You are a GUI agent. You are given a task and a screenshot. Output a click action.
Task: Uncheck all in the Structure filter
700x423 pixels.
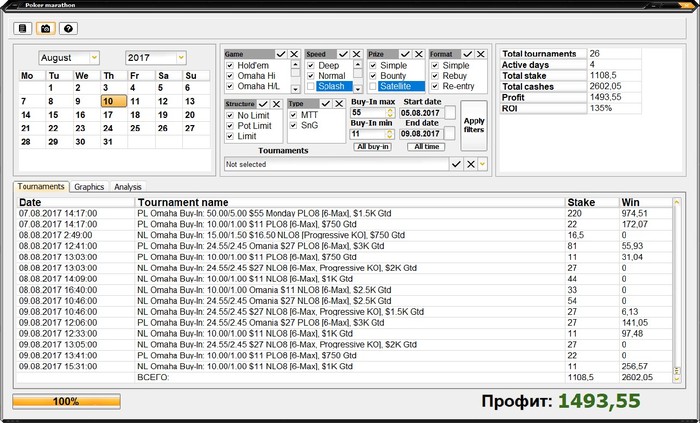(277, 104)
